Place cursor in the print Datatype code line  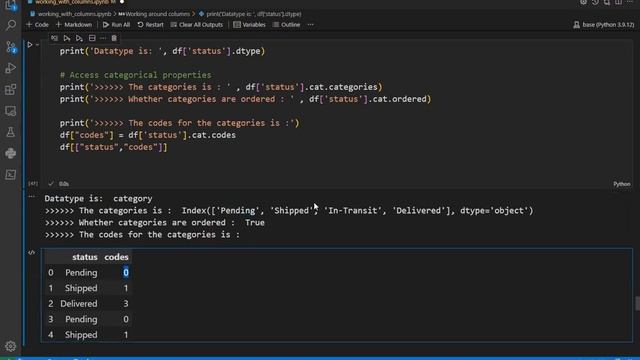(x=162, y=51)
